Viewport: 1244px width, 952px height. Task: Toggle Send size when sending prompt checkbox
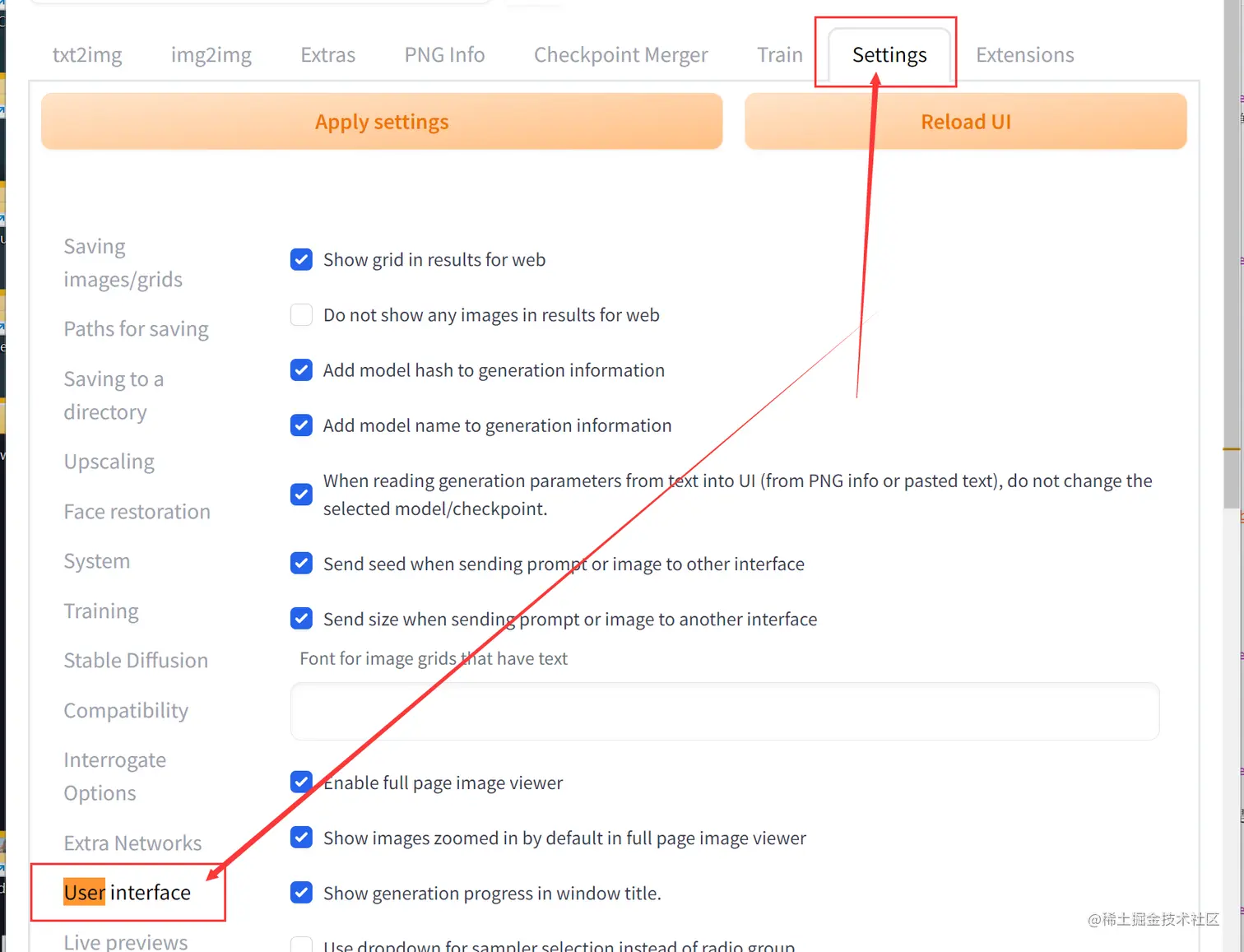[301, 618]
